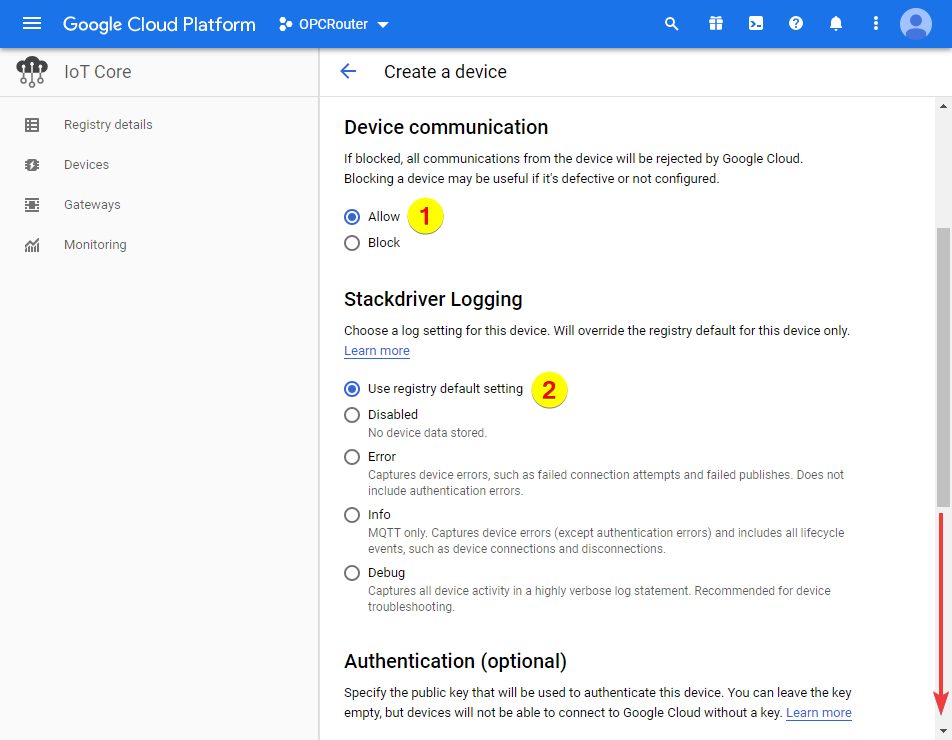Image resolution: width=952 pixels, height=740 pixels.
Task: Click the back arrow on Create a device
Action: pyautogui.click(x=347, y=71)
